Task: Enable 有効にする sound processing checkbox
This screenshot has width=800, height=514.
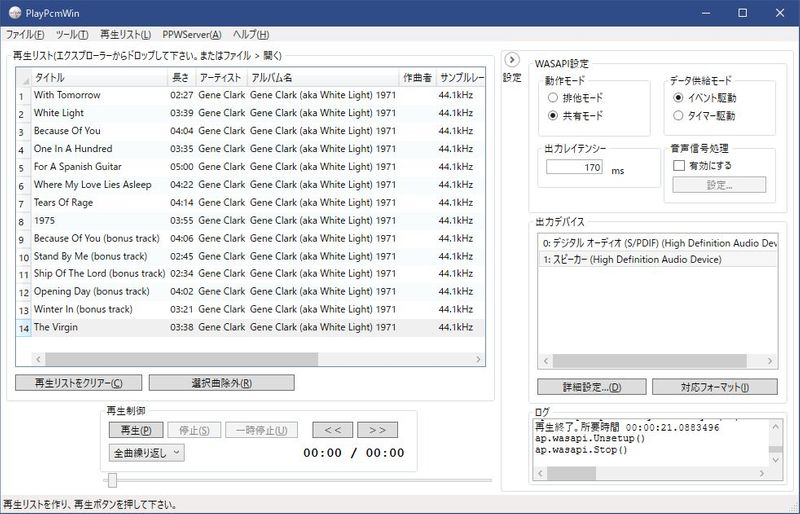Action: point(680,165)
